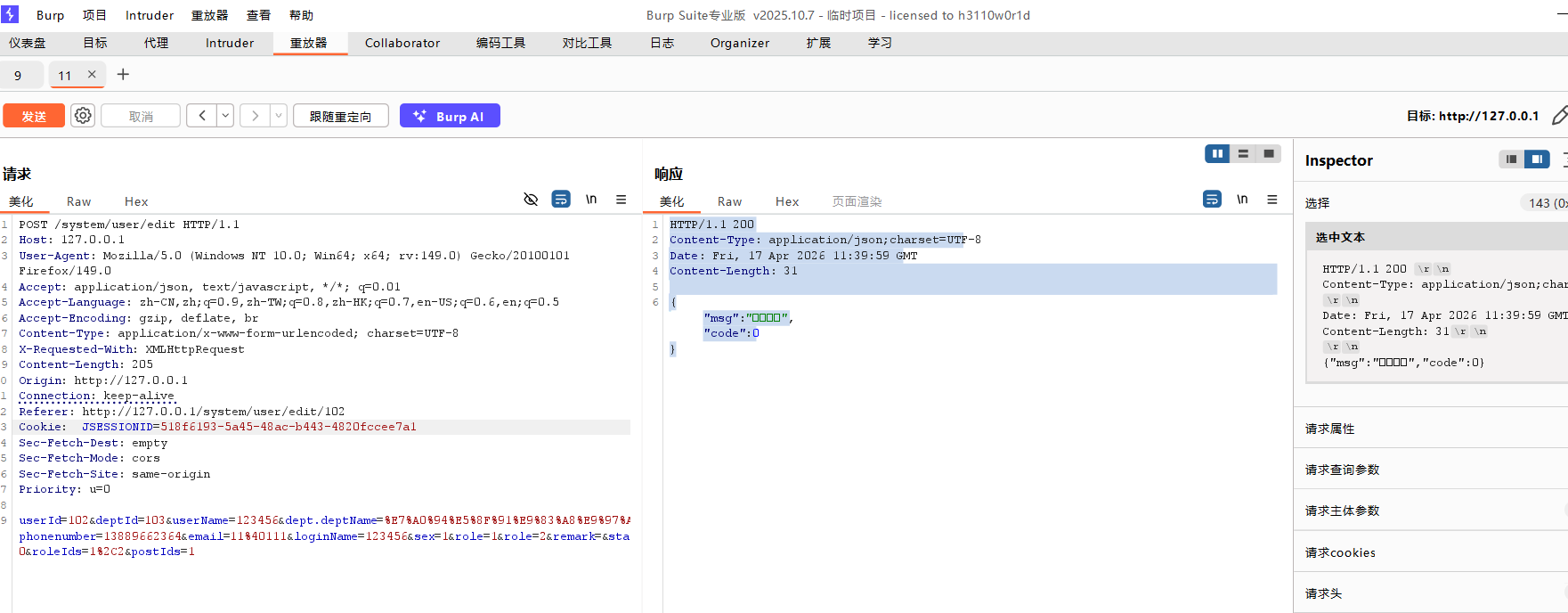
Task: Switch to 目标 tab
Action: click(x=95, y=43)
